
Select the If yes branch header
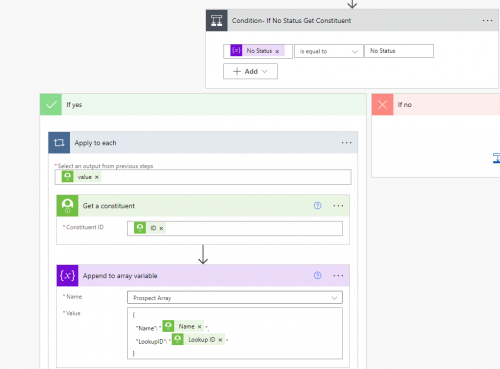tap(203, 105)
